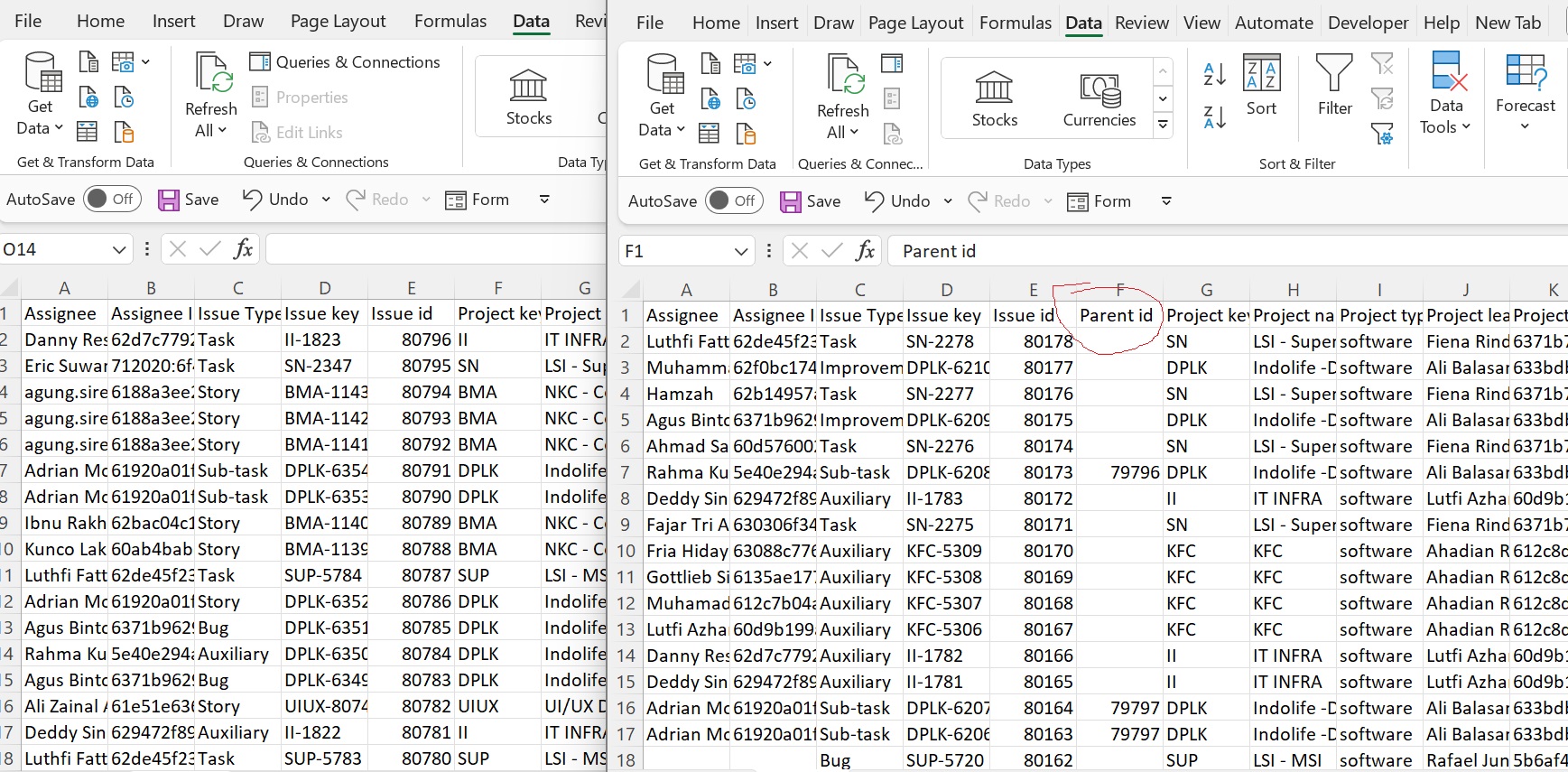Click Currencies data type in right window
1568x772 pixels.
pos(1099,98)
